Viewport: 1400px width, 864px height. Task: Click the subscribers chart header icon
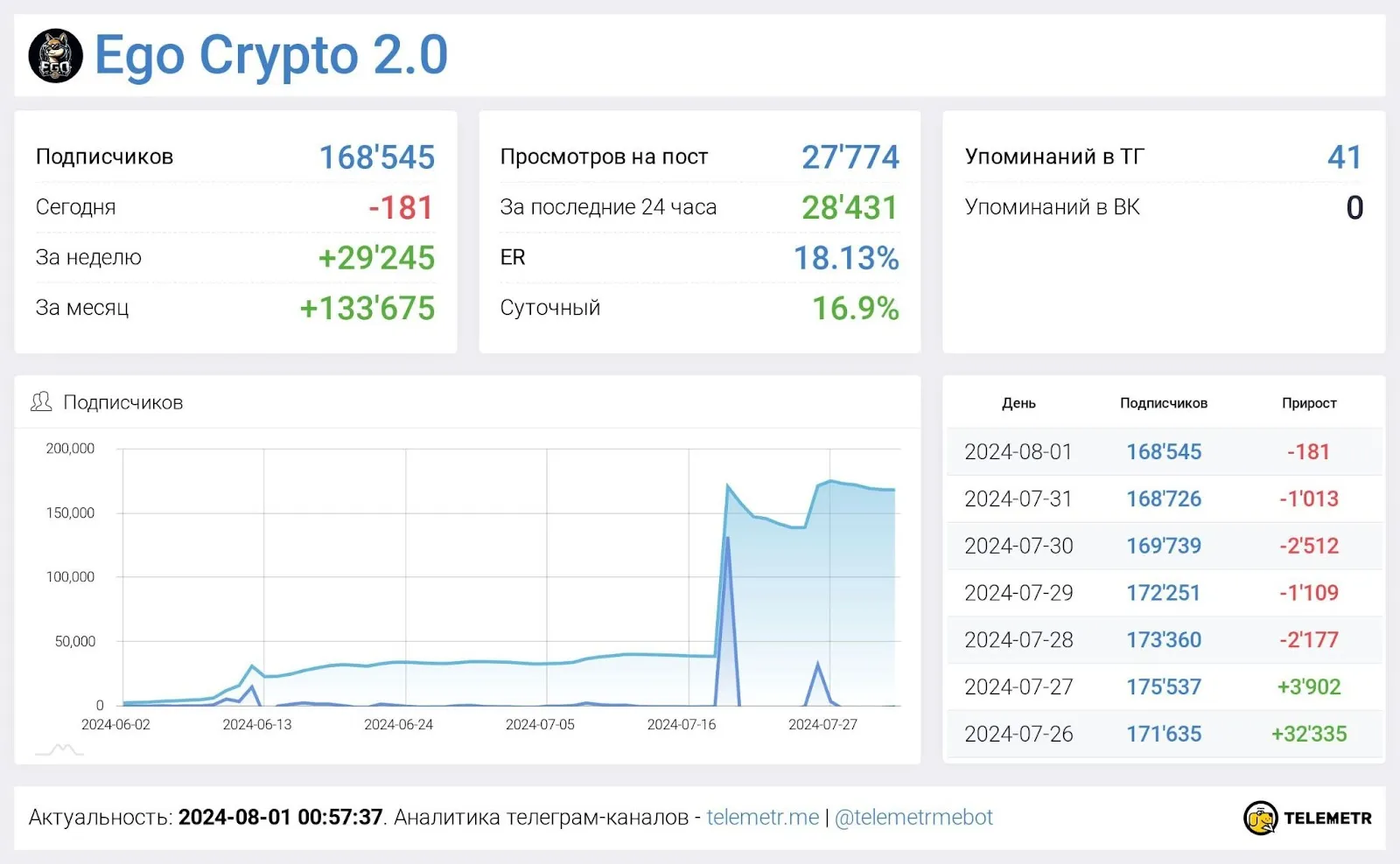(41, 402)
